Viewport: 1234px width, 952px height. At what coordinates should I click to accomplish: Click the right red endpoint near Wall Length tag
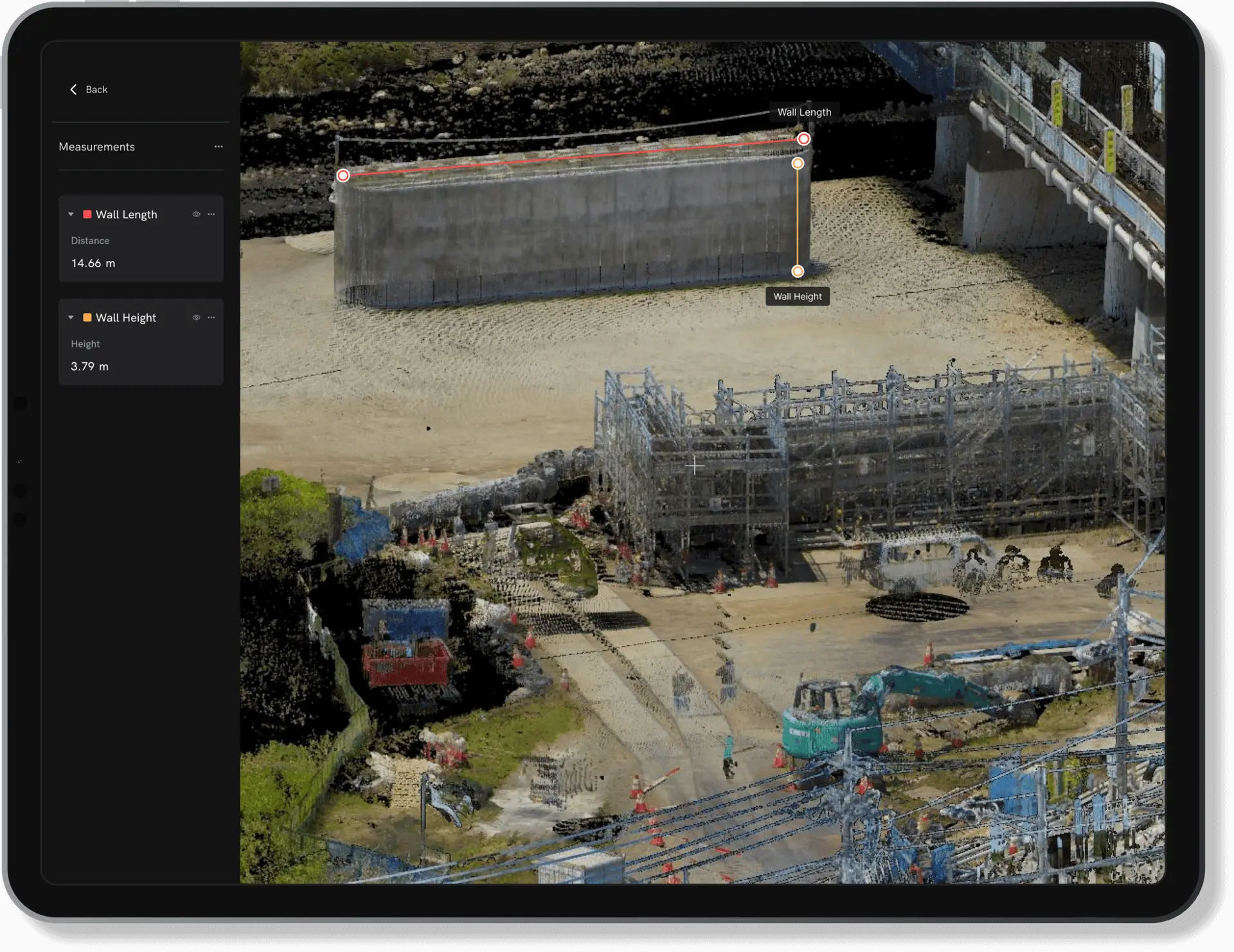[804, 139]
